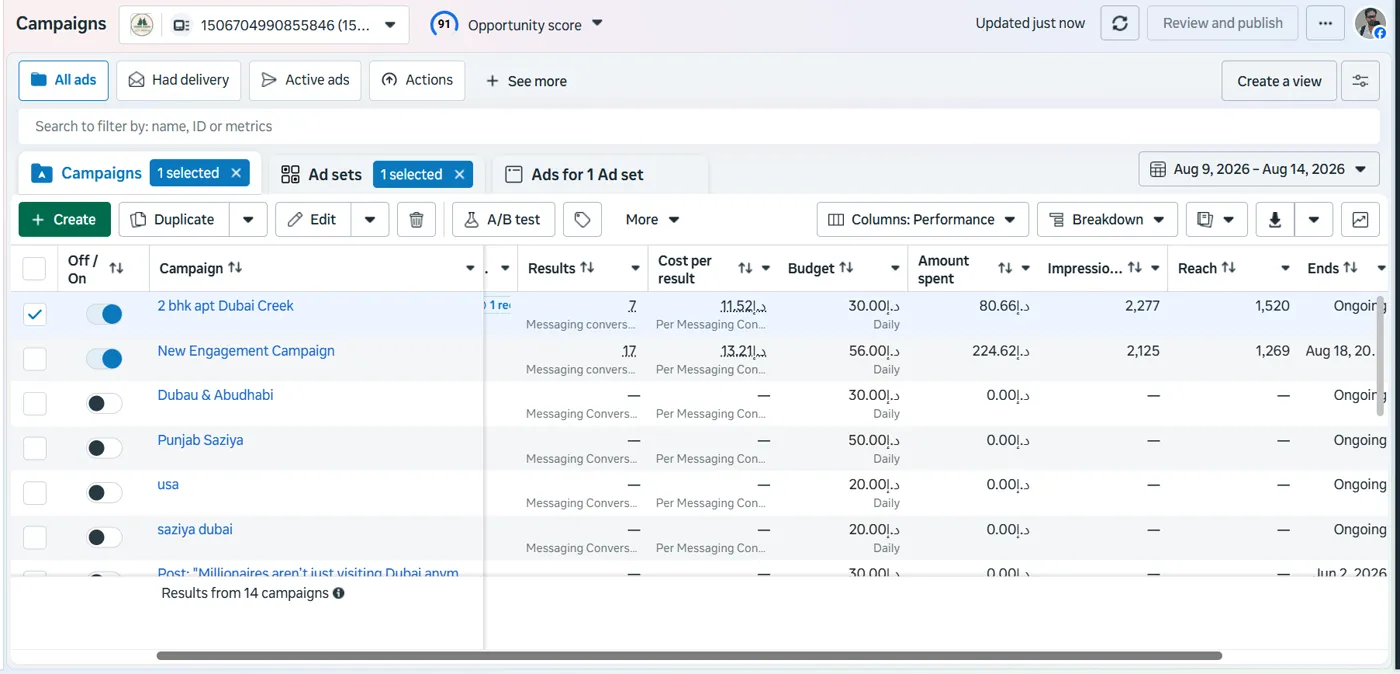Click See more views

coord(526,81)
